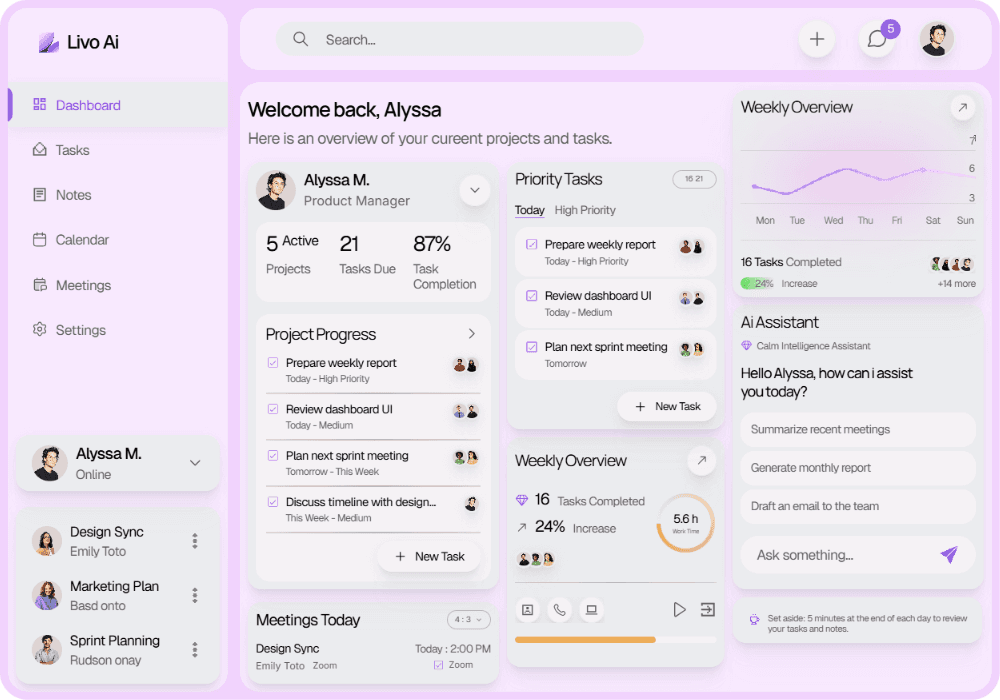Open the Design Sync options dots menu
The height and width of the screenshot is (700, 1000).
195,541
